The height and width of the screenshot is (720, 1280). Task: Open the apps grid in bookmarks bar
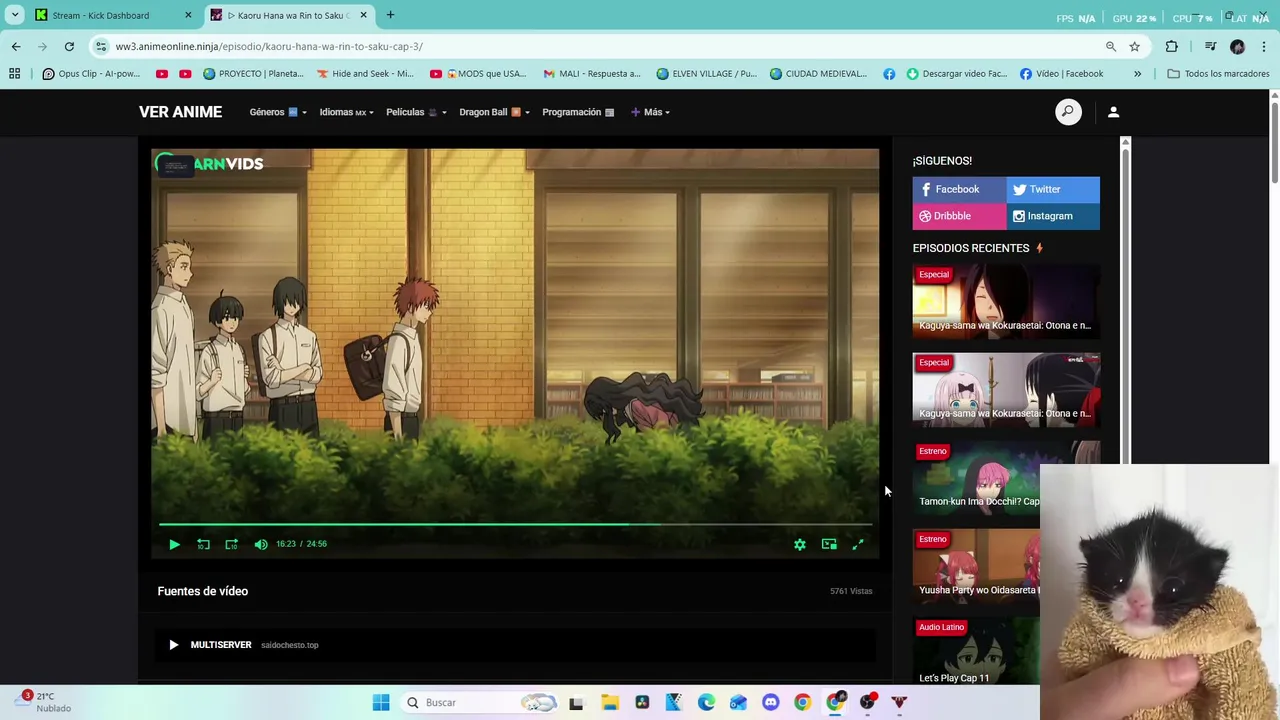click(x=14, y=73)
